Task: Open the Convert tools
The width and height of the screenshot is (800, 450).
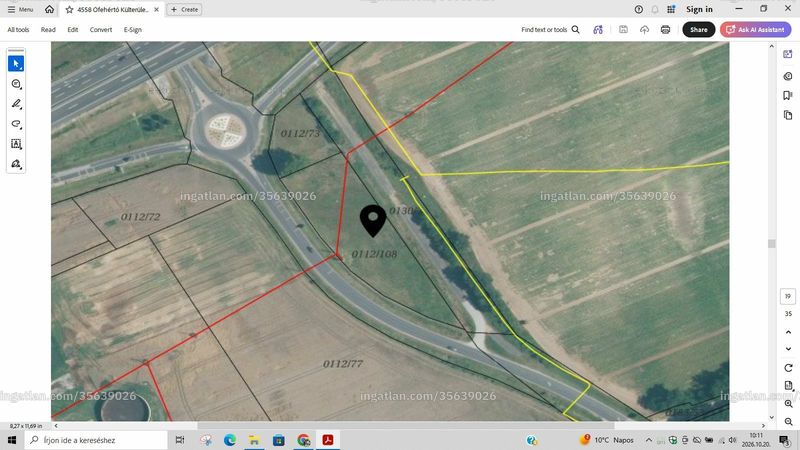Action: (101, 30)
